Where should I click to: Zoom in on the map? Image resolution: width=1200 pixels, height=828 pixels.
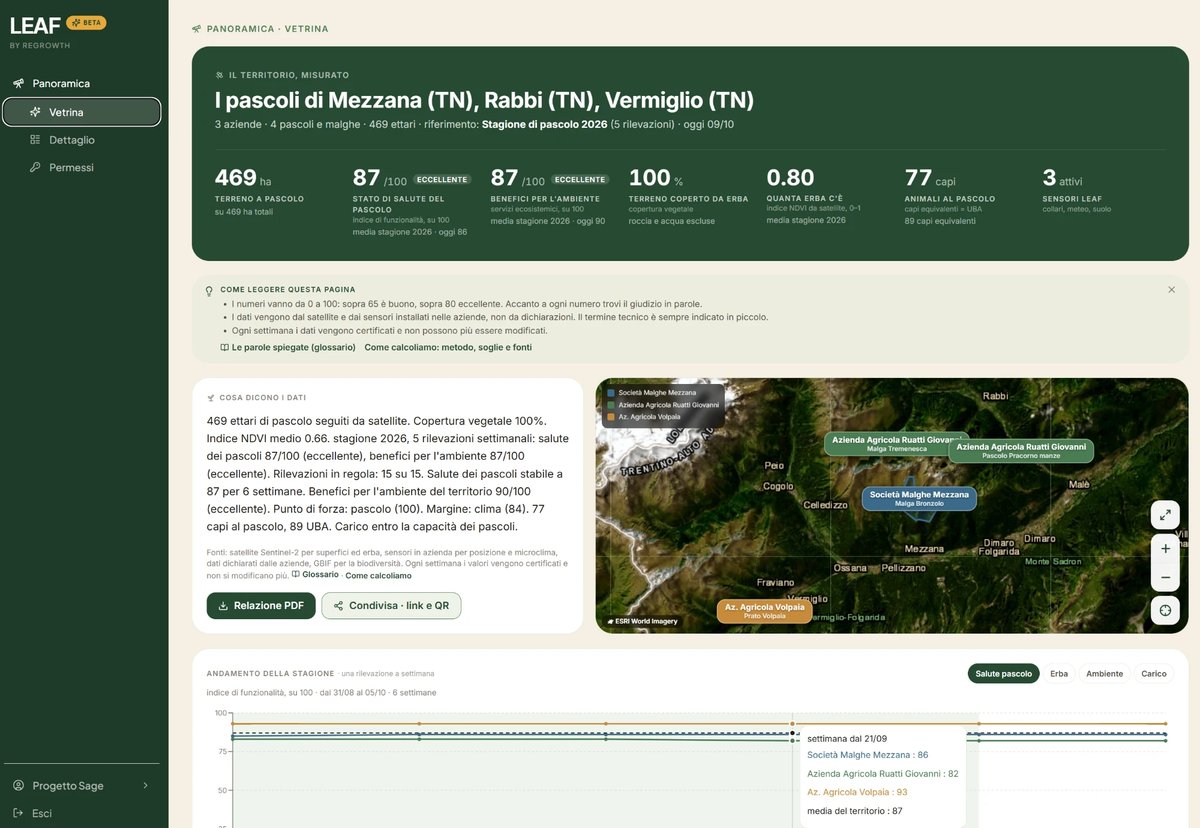(x=1165, y=548)
